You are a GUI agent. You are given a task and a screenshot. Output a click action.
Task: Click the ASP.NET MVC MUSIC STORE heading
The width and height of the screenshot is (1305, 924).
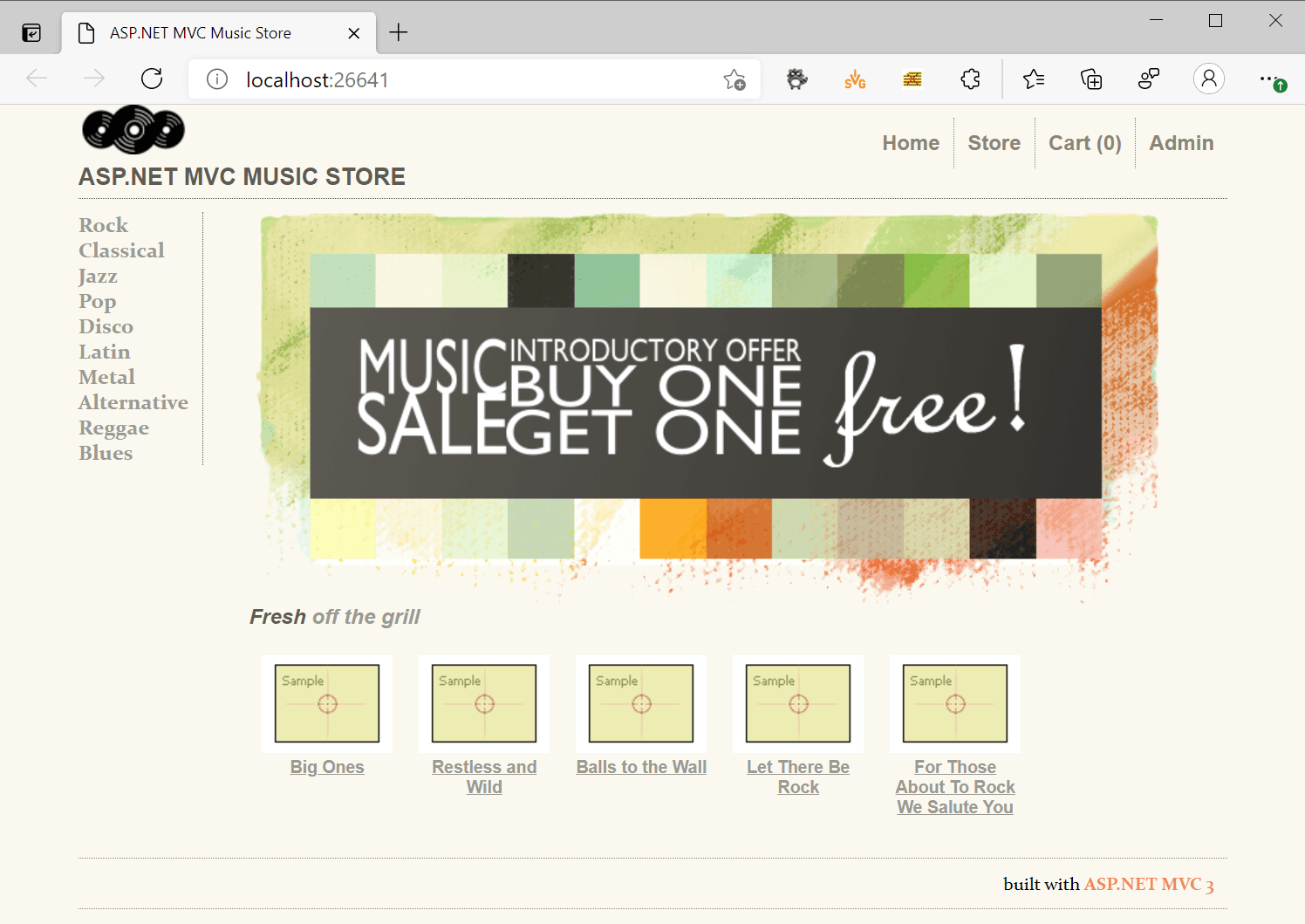coord(242,177)
